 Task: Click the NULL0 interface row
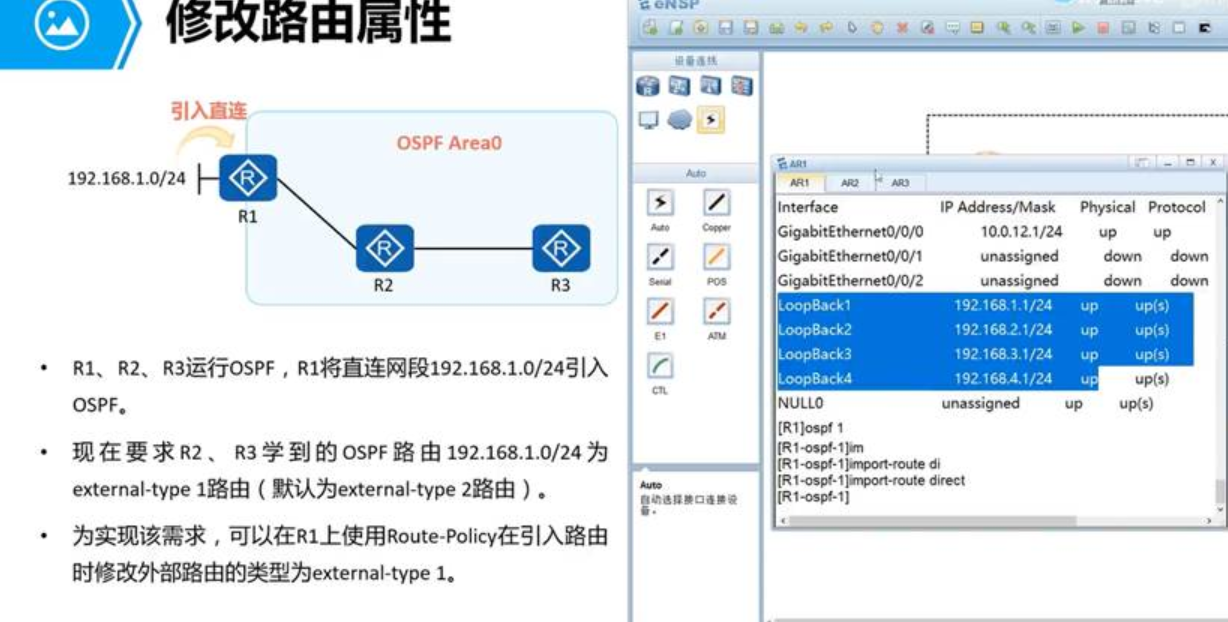[x=965, y=404]
